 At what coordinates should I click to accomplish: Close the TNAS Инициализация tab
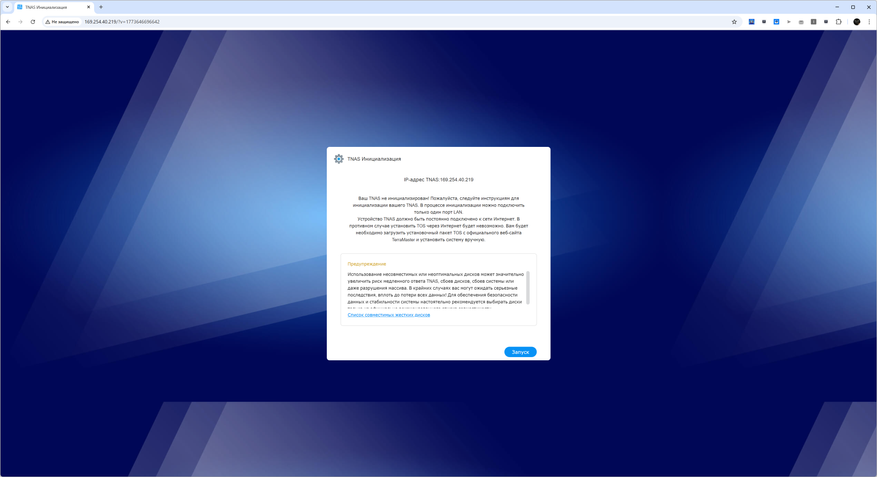88,7
